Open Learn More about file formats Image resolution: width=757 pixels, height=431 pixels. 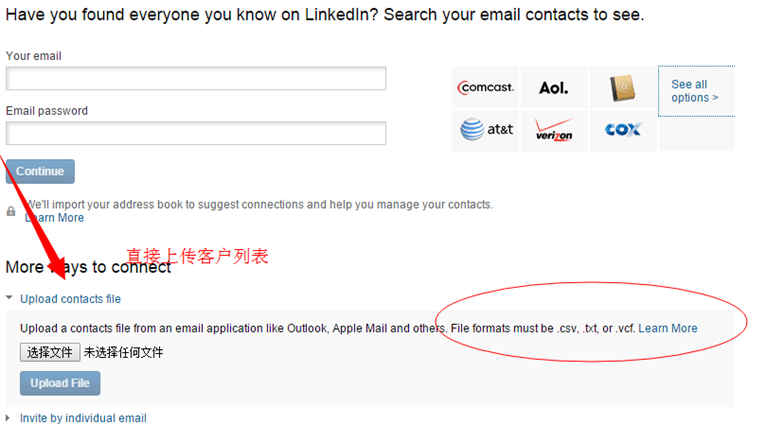point(668,328)
